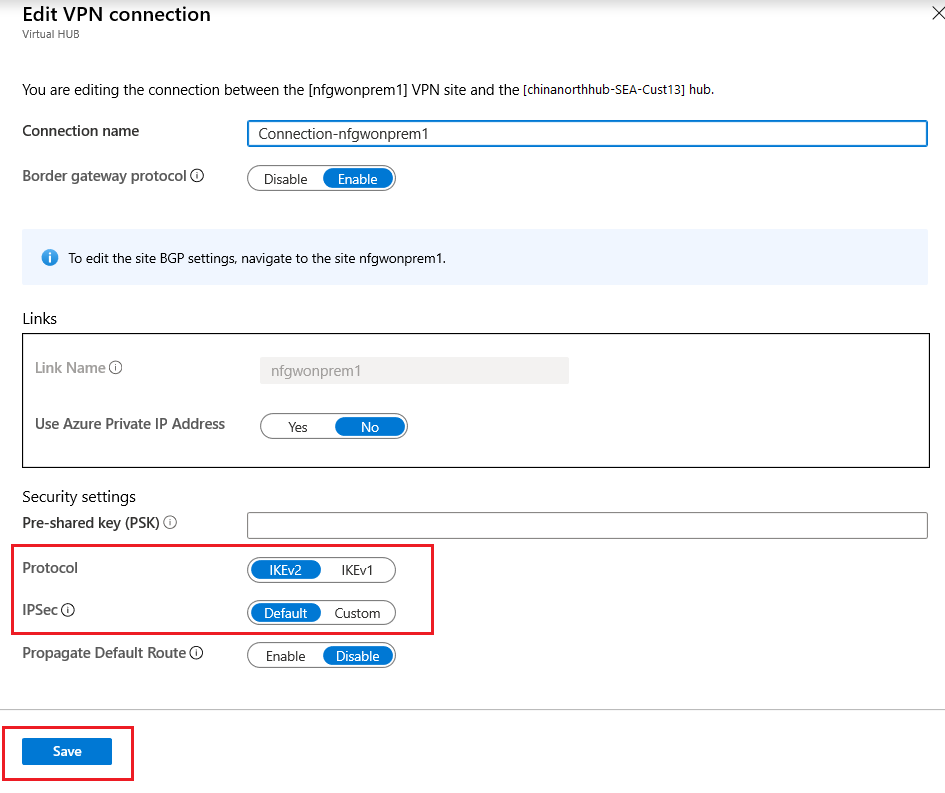Set Use Azure Private IP Address to Yes
The height and width of the screenshot is (793, 945).
point(298,427)
